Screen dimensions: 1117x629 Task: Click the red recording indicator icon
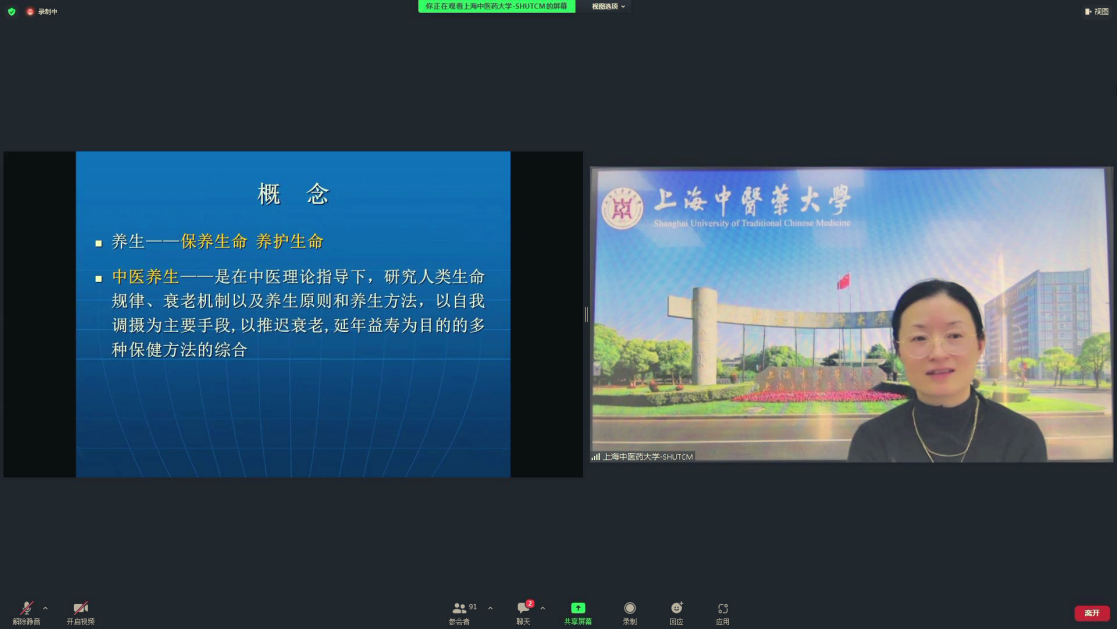click(30, 11)
